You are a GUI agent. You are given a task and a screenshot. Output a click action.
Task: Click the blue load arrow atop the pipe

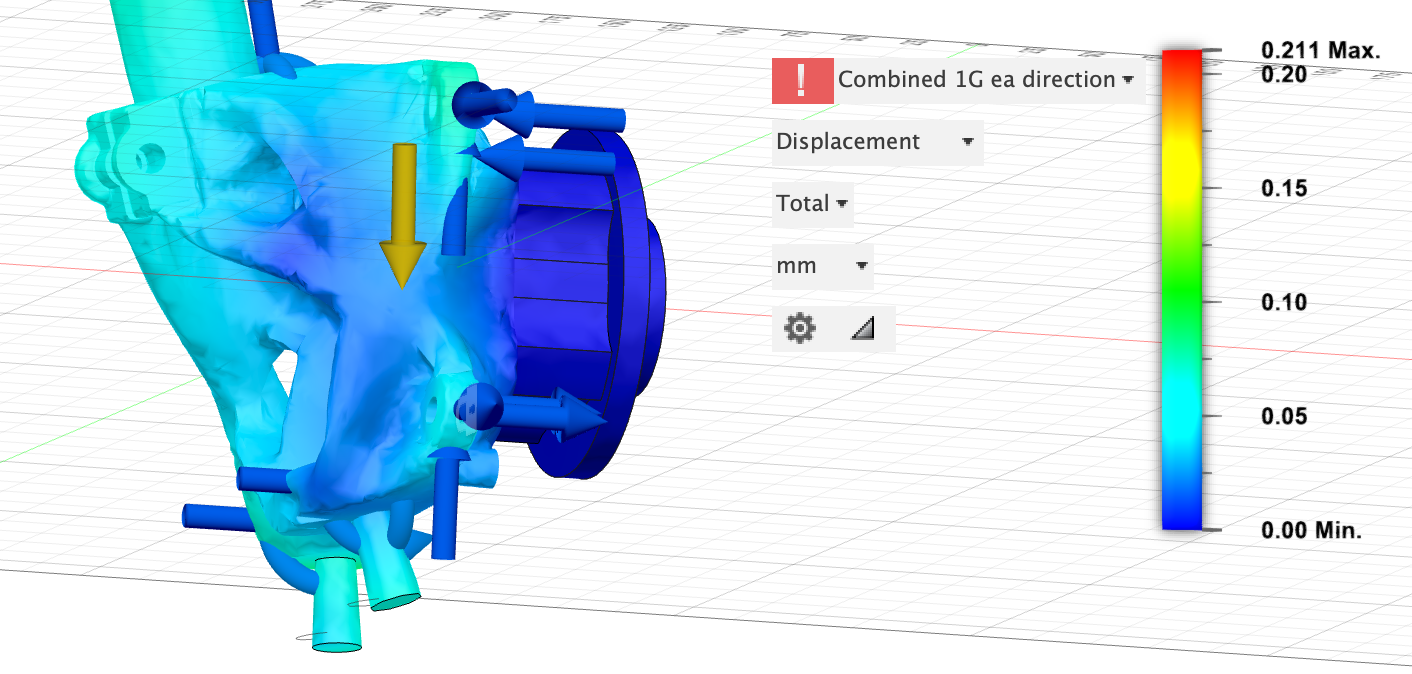pos(262,25)
